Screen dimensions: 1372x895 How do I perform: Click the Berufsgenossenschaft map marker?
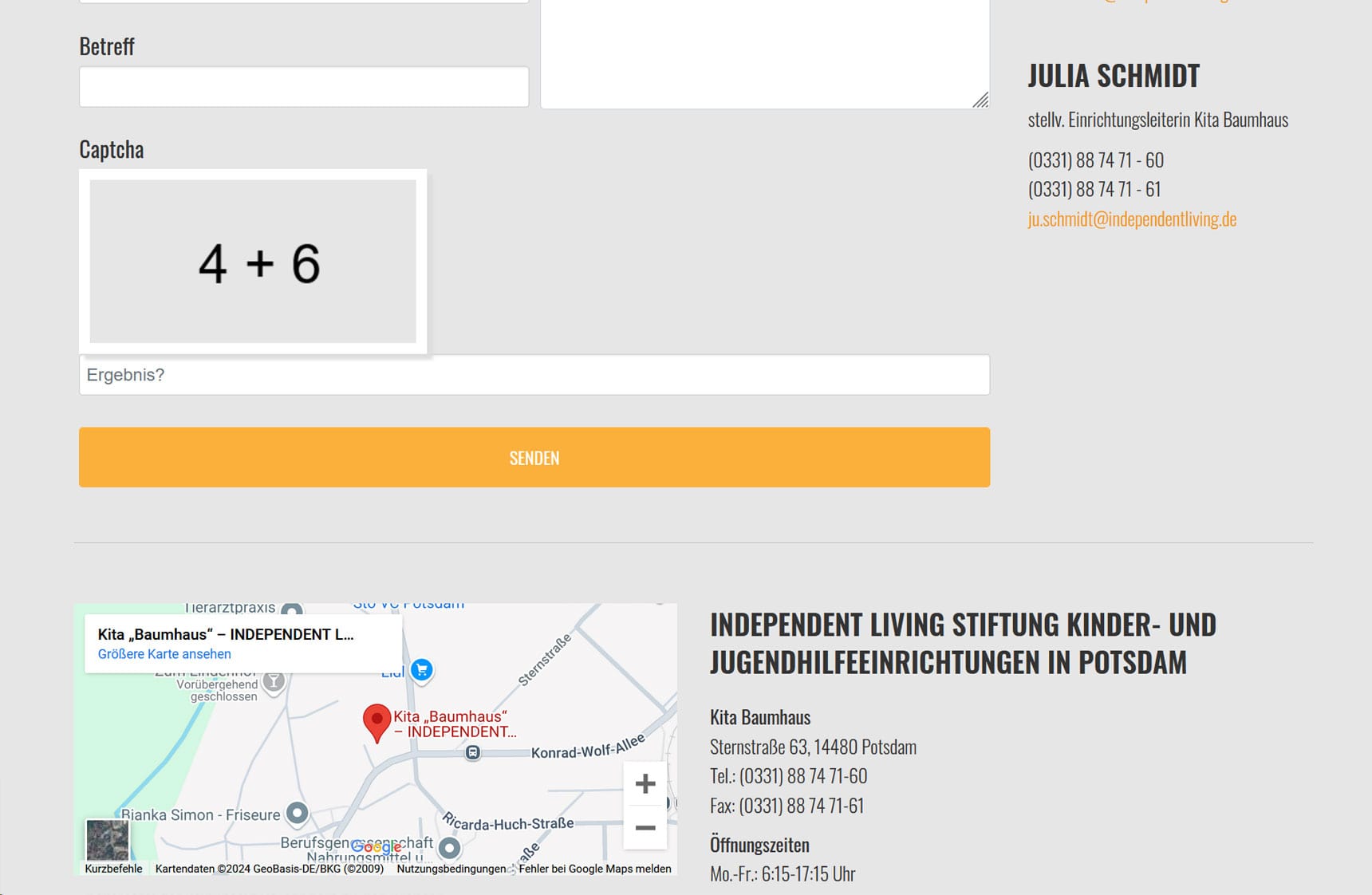[450, 847]
